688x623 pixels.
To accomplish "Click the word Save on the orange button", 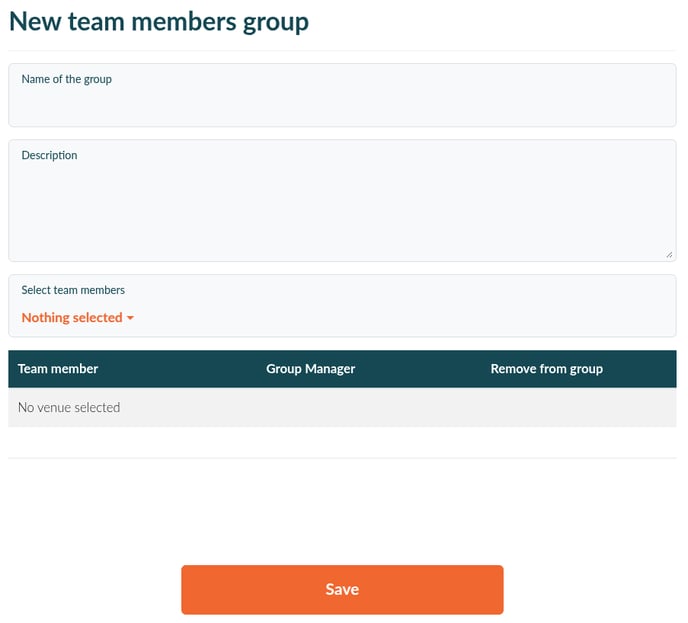I will (342, 590).
